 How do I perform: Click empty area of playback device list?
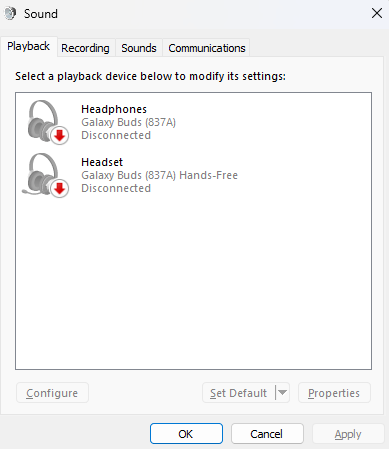coord(193,283)
